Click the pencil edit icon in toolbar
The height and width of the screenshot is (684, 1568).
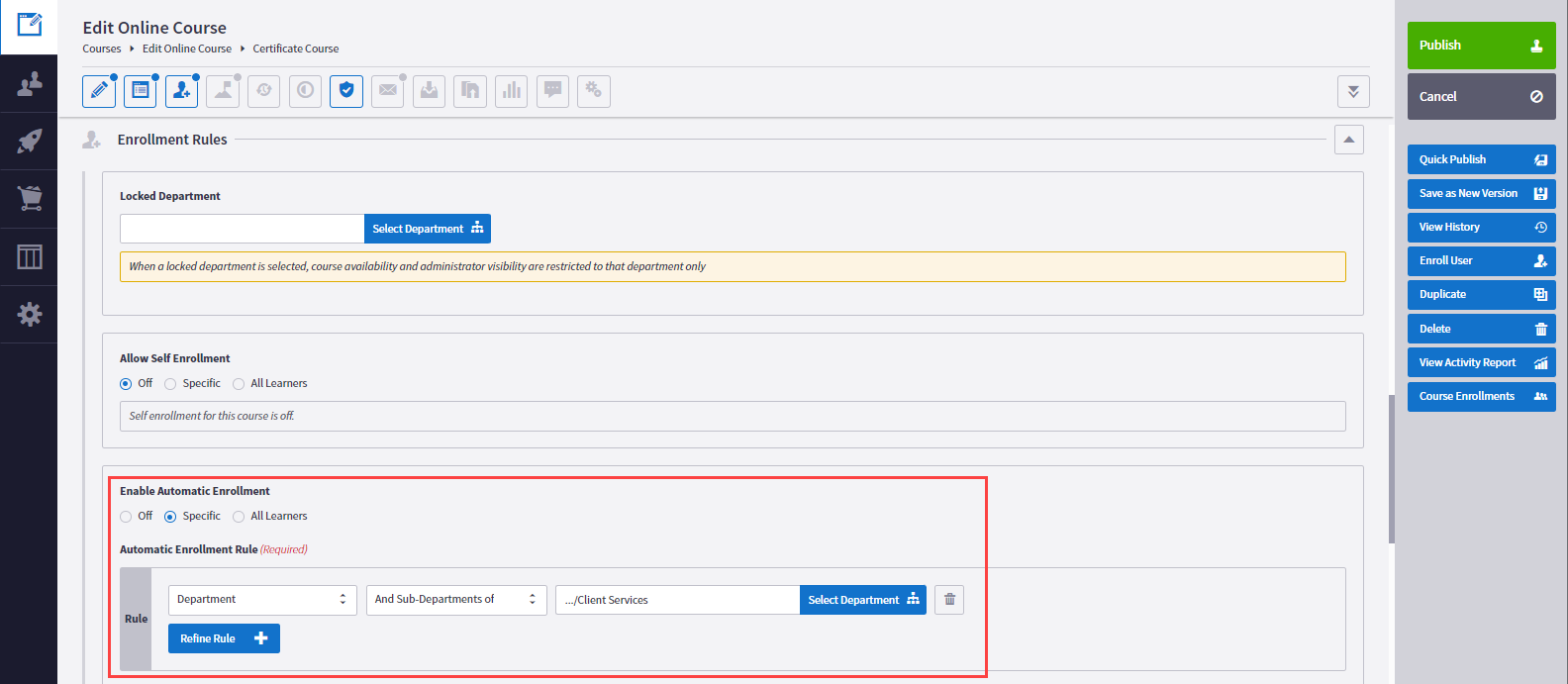click(x=99, y=91)
